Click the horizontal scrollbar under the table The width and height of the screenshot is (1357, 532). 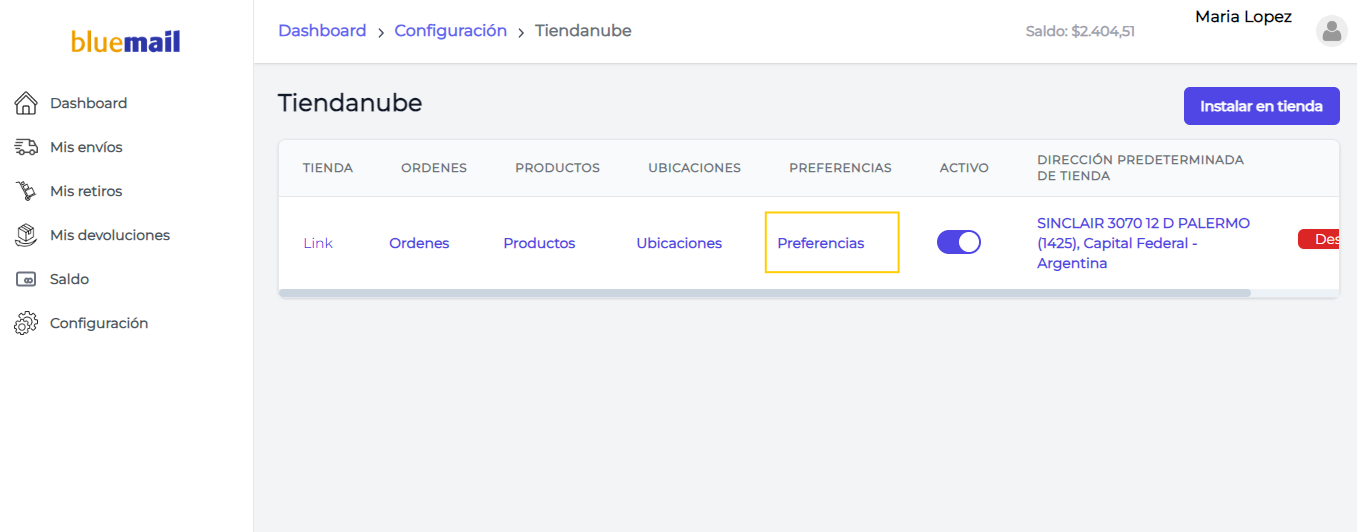pyautogui.click(x=765, y=293)
